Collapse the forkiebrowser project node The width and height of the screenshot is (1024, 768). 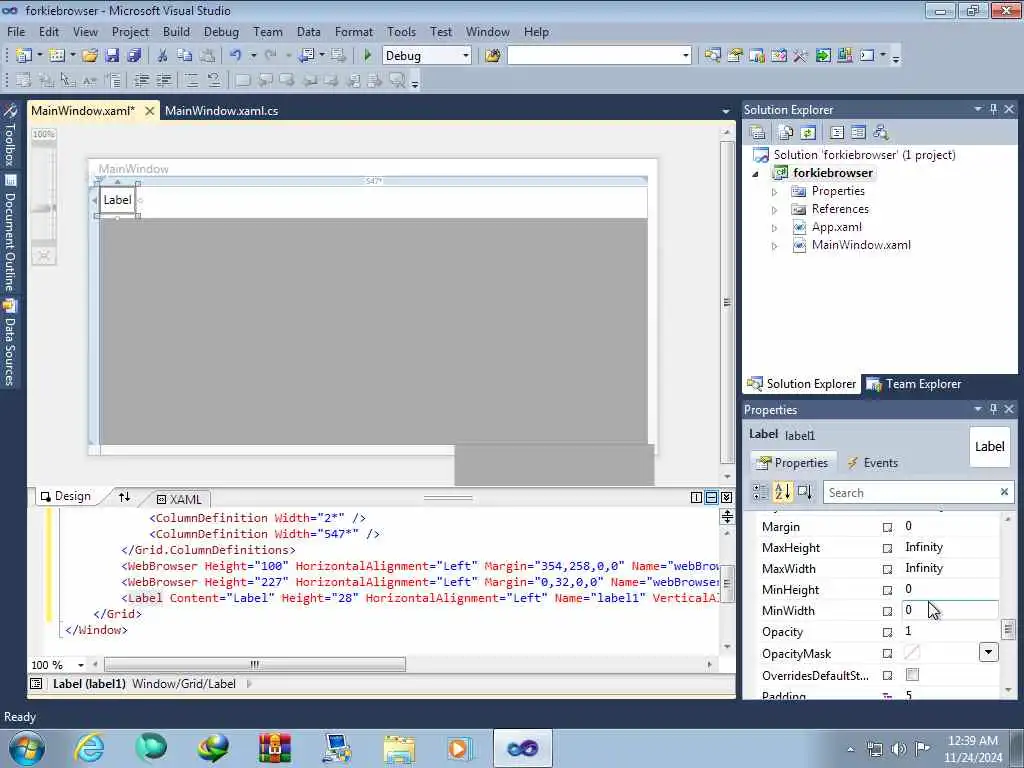click(756, 174)
